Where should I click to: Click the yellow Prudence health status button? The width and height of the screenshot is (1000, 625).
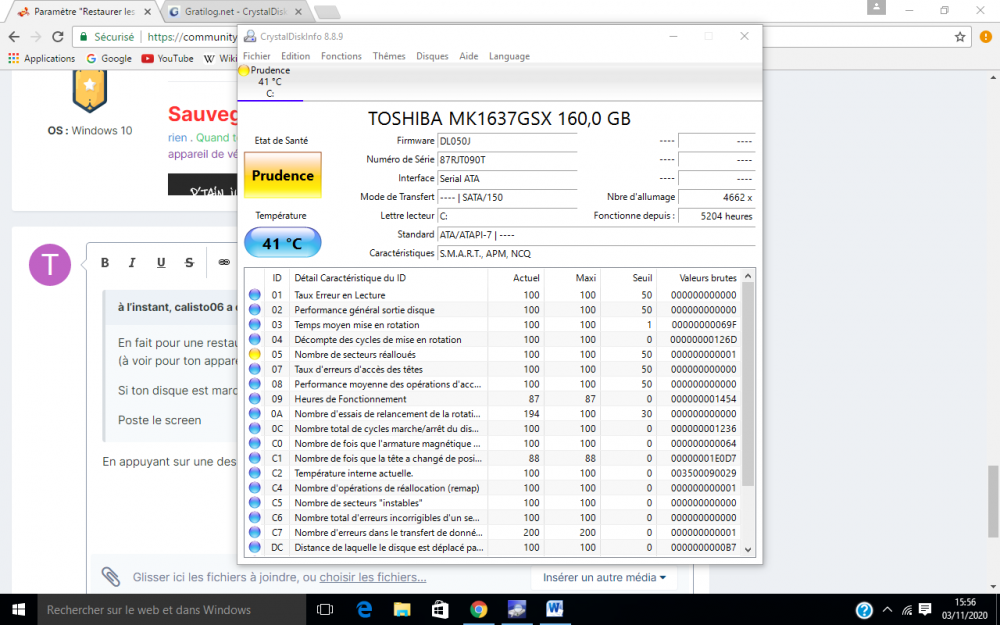point(283,175)
